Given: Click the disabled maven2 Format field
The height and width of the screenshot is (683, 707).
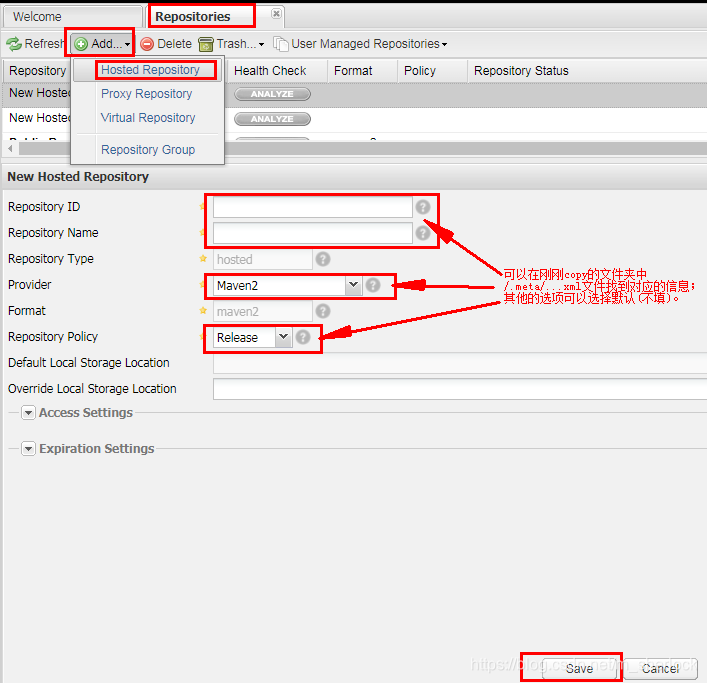Looking at the screenshot, I should point(262,312).
